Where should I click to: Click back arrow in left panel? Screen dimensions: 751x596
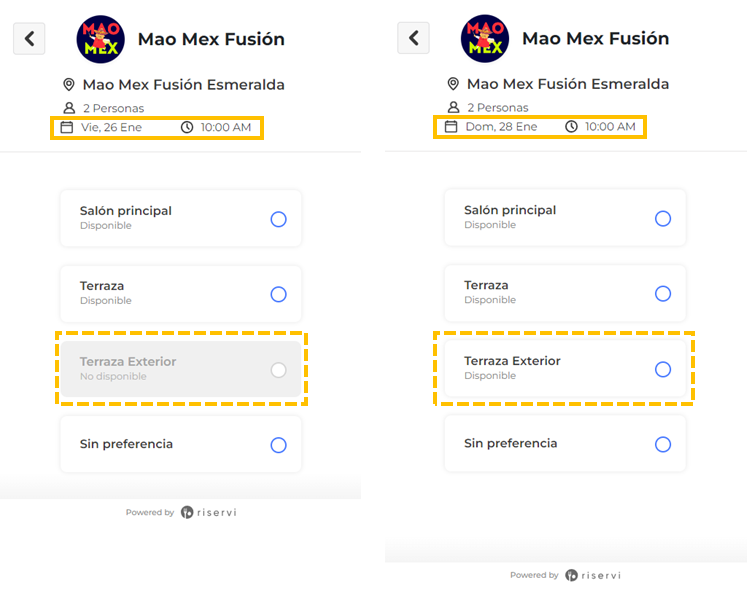pyautogui.click(x=29, y=38)
